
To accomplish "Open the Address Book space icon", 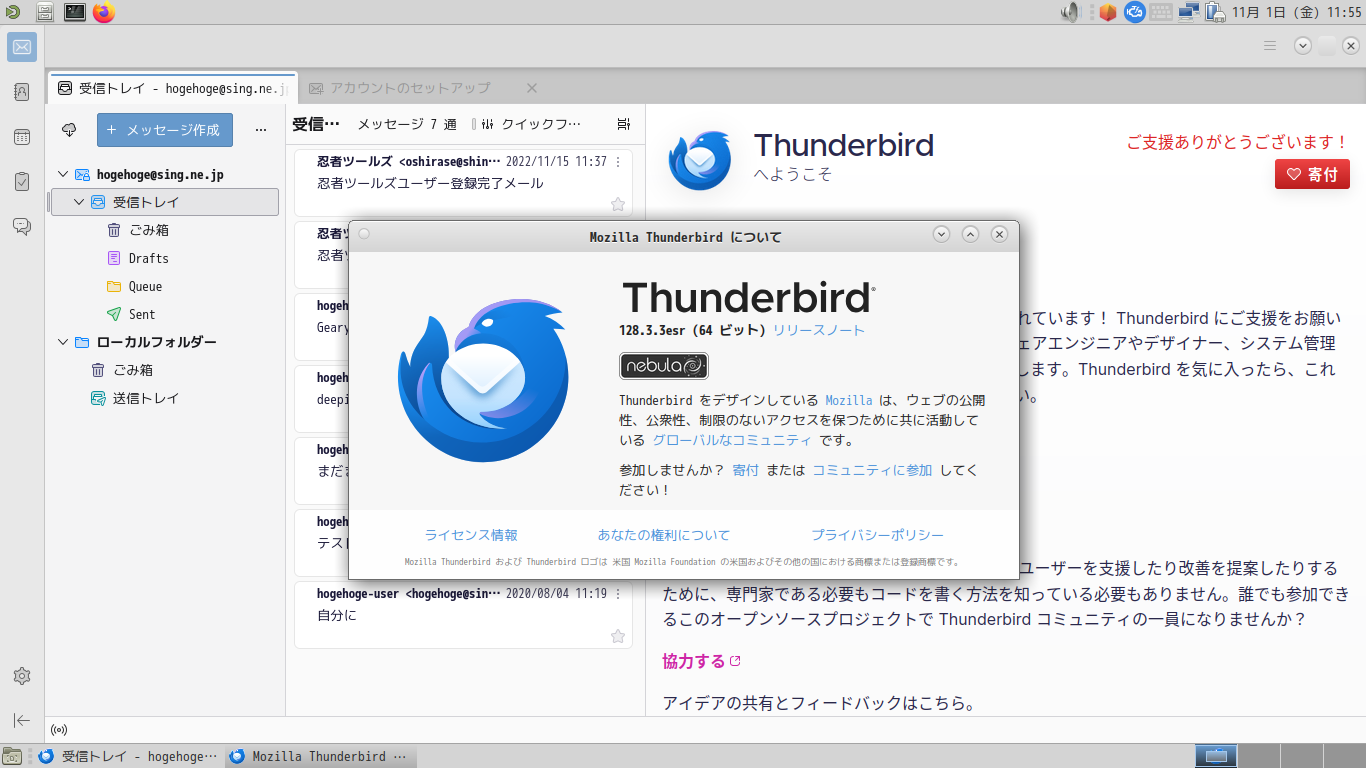I will pos(22,92).
